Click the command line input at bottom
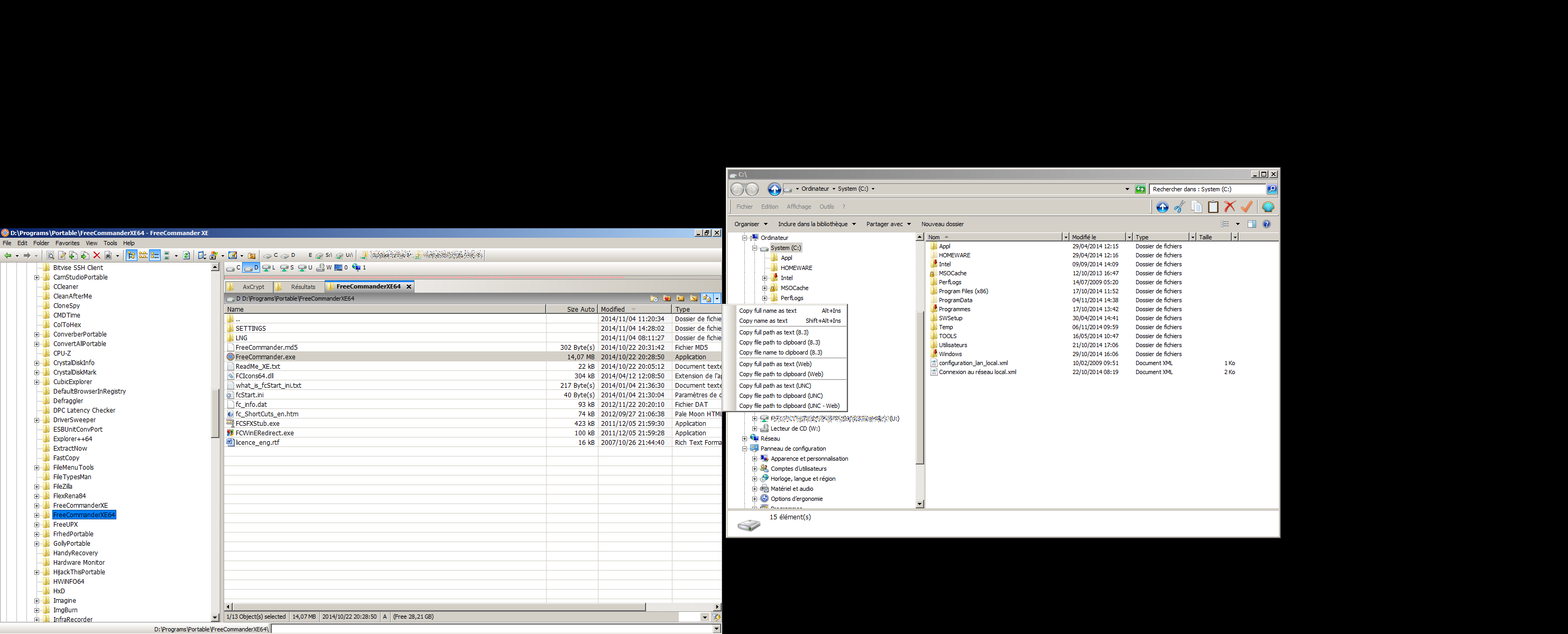Screen dimensions: 1568x634 [x=492, y=629]
